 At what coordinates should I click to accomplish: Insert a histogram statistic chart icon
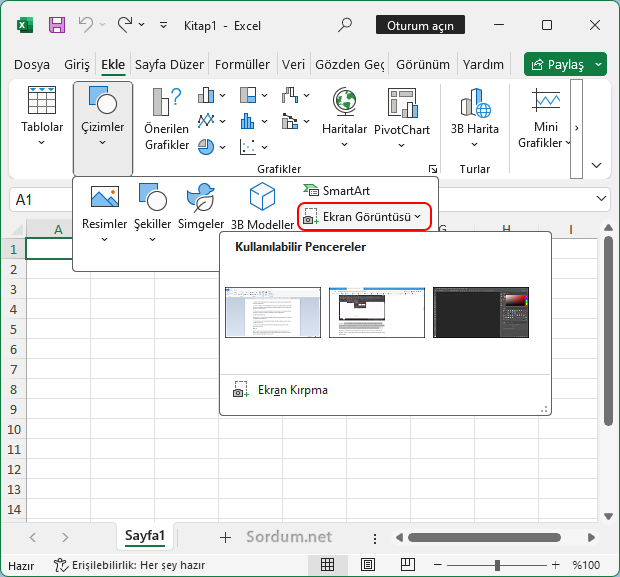coord(248,121)
